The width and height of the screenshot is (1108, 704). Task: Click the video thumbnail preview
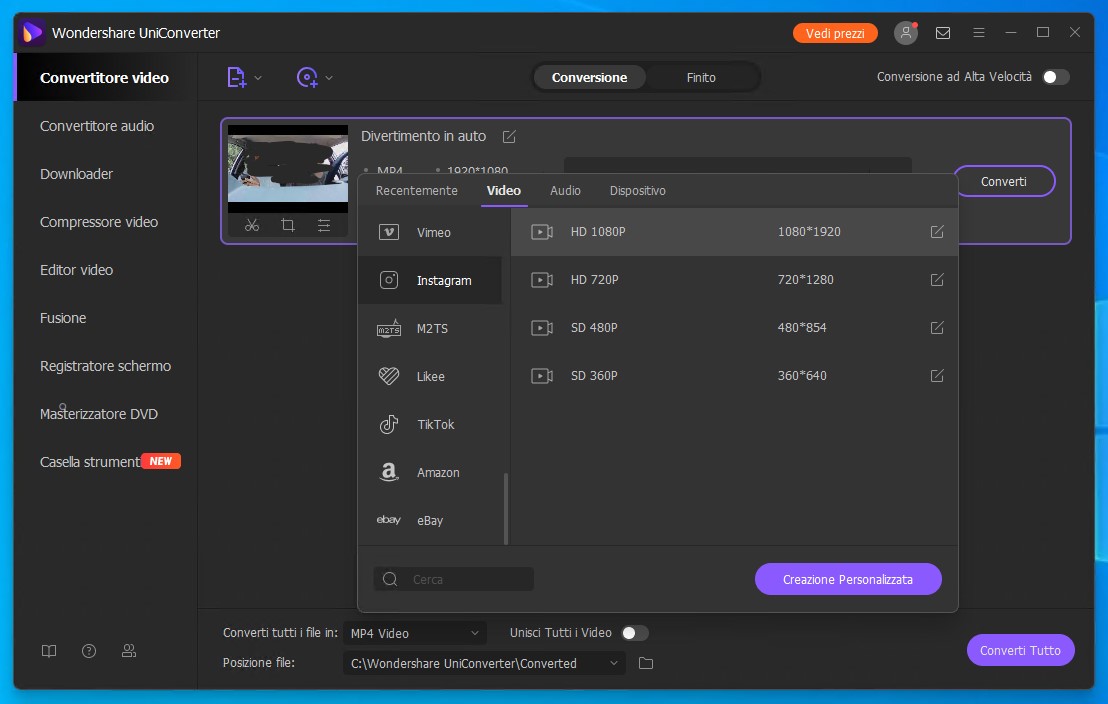pyautogui.click(x=288, y=168)
